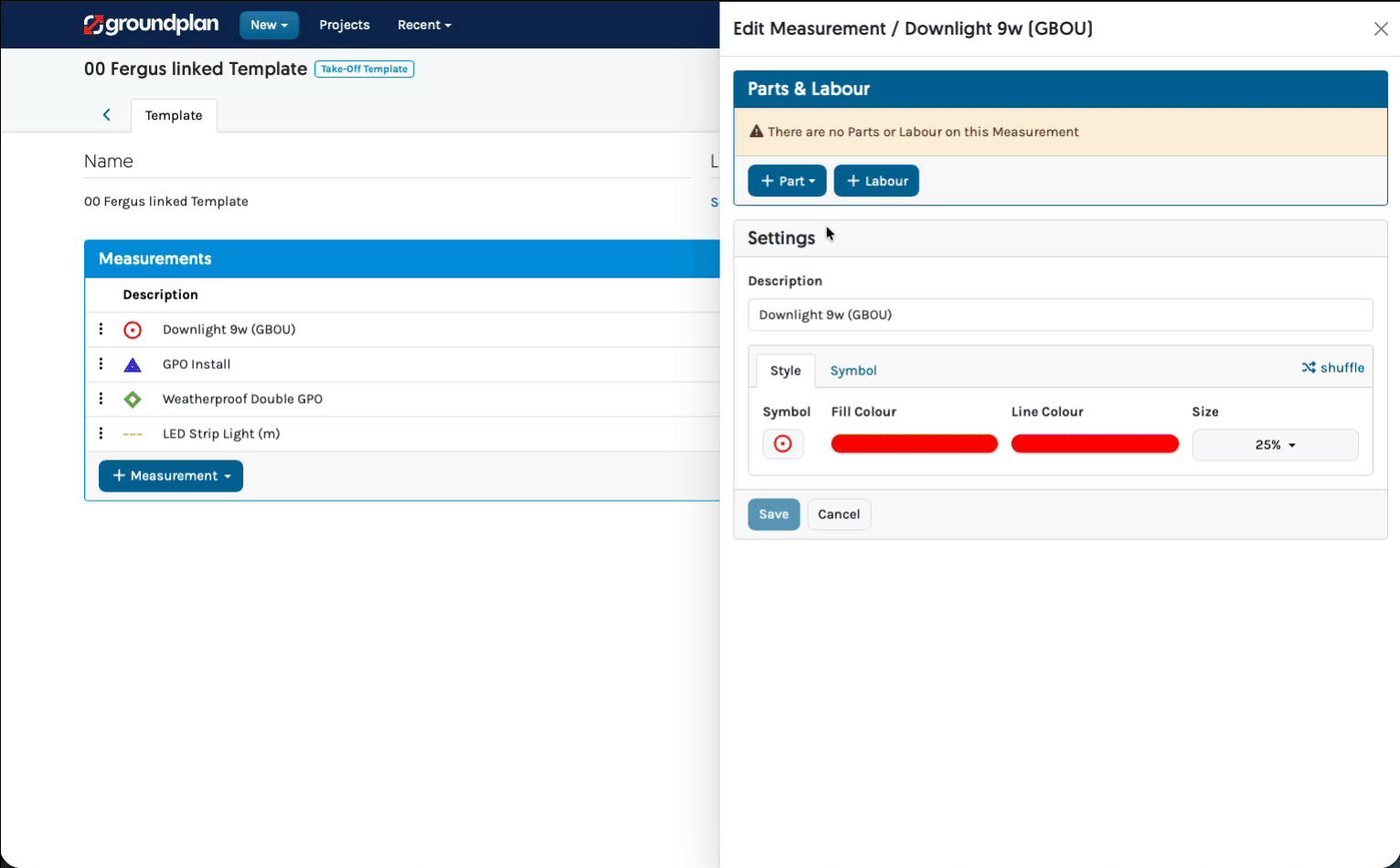Click the symbol preview in Style settings
Image resolution: width=1400 pixels, height=868 pixels.
(783, 444)
